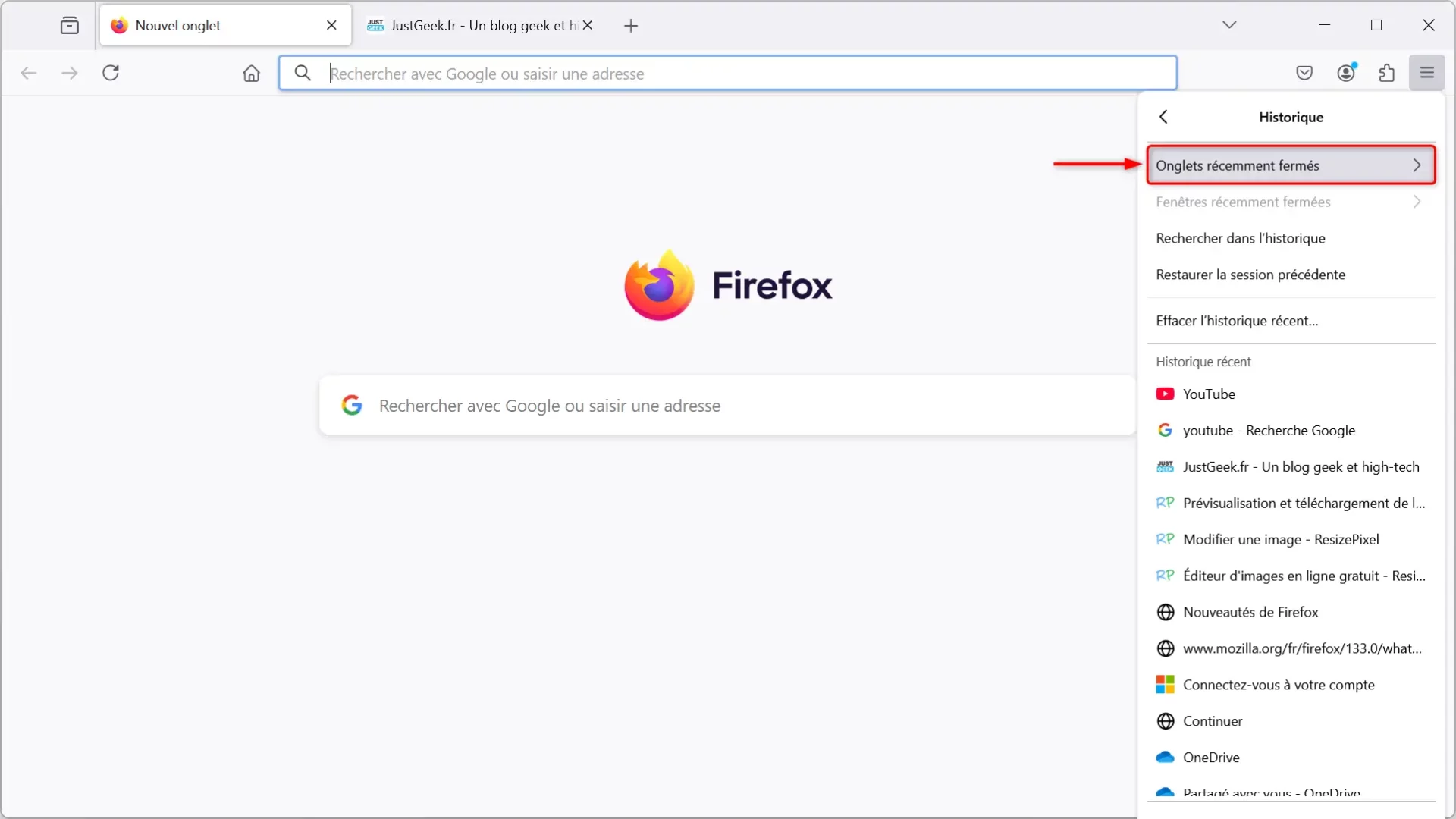Click ResizePixel icon beside Modifier une image

click(1165, 539)
